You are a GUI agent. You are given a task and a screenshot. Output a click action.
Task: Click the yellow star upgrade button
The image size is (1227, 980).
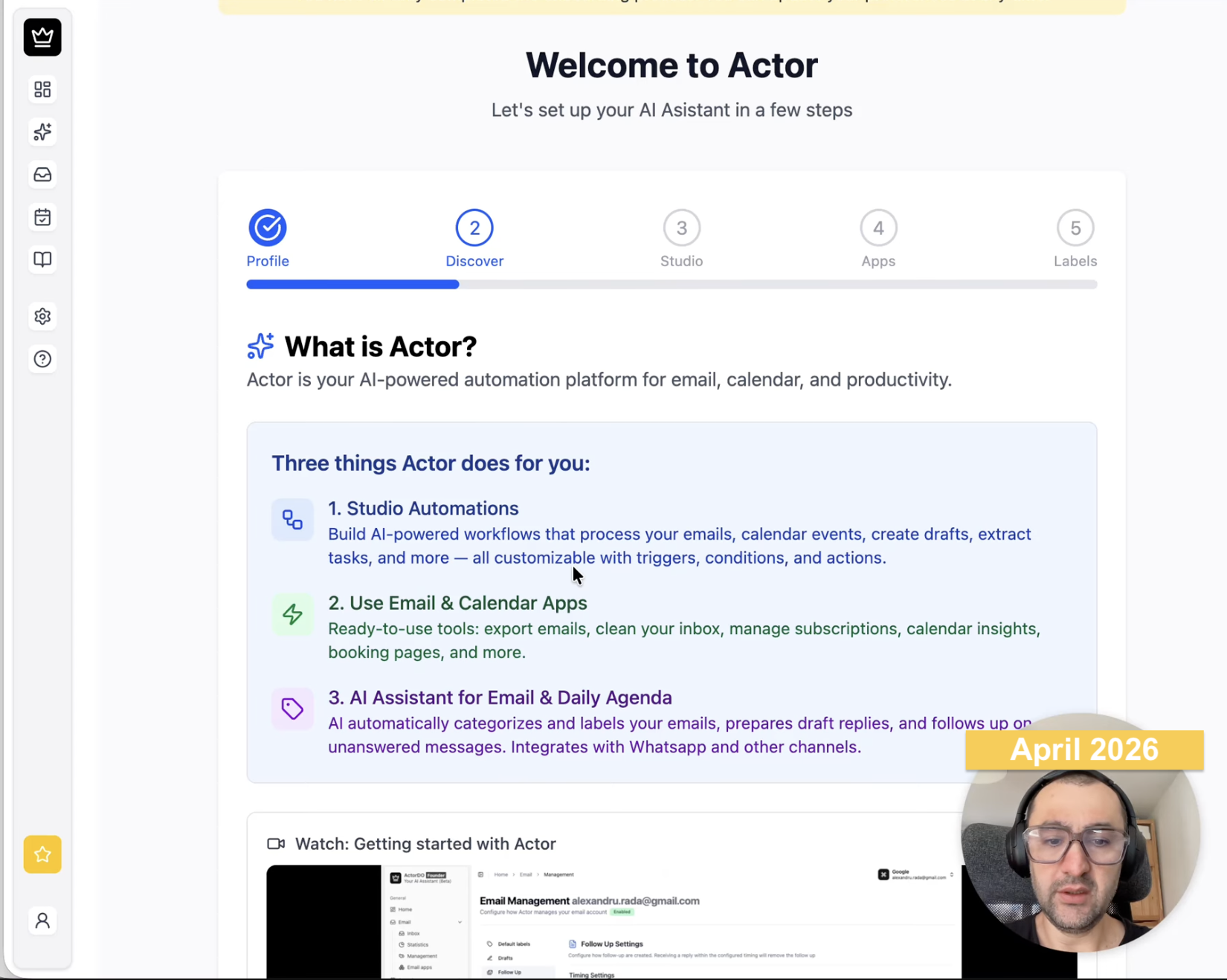tap(42, 854)
